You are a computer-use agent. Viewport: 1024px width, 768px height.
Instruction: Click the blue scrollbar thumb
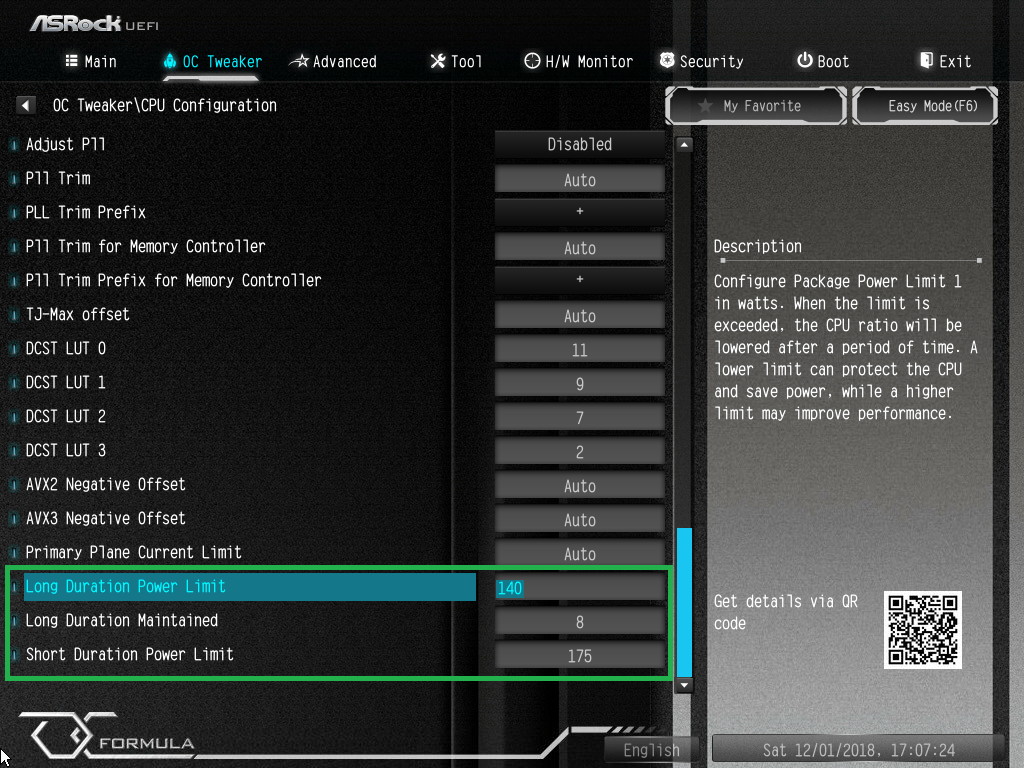(x=684, y=602)
